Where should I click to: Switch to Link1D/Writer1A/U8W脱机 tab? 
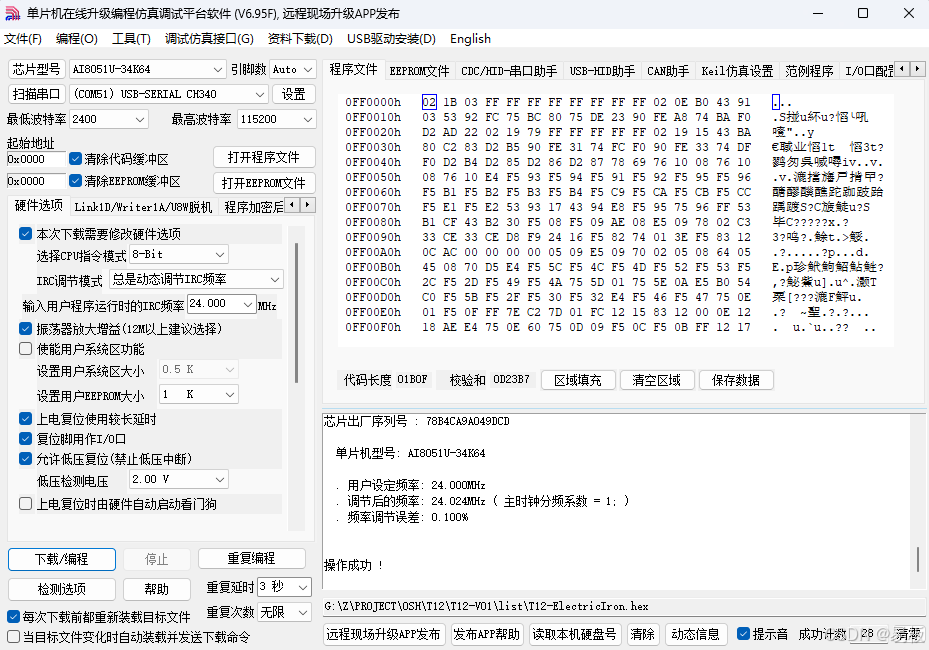(x=143, y=207)
